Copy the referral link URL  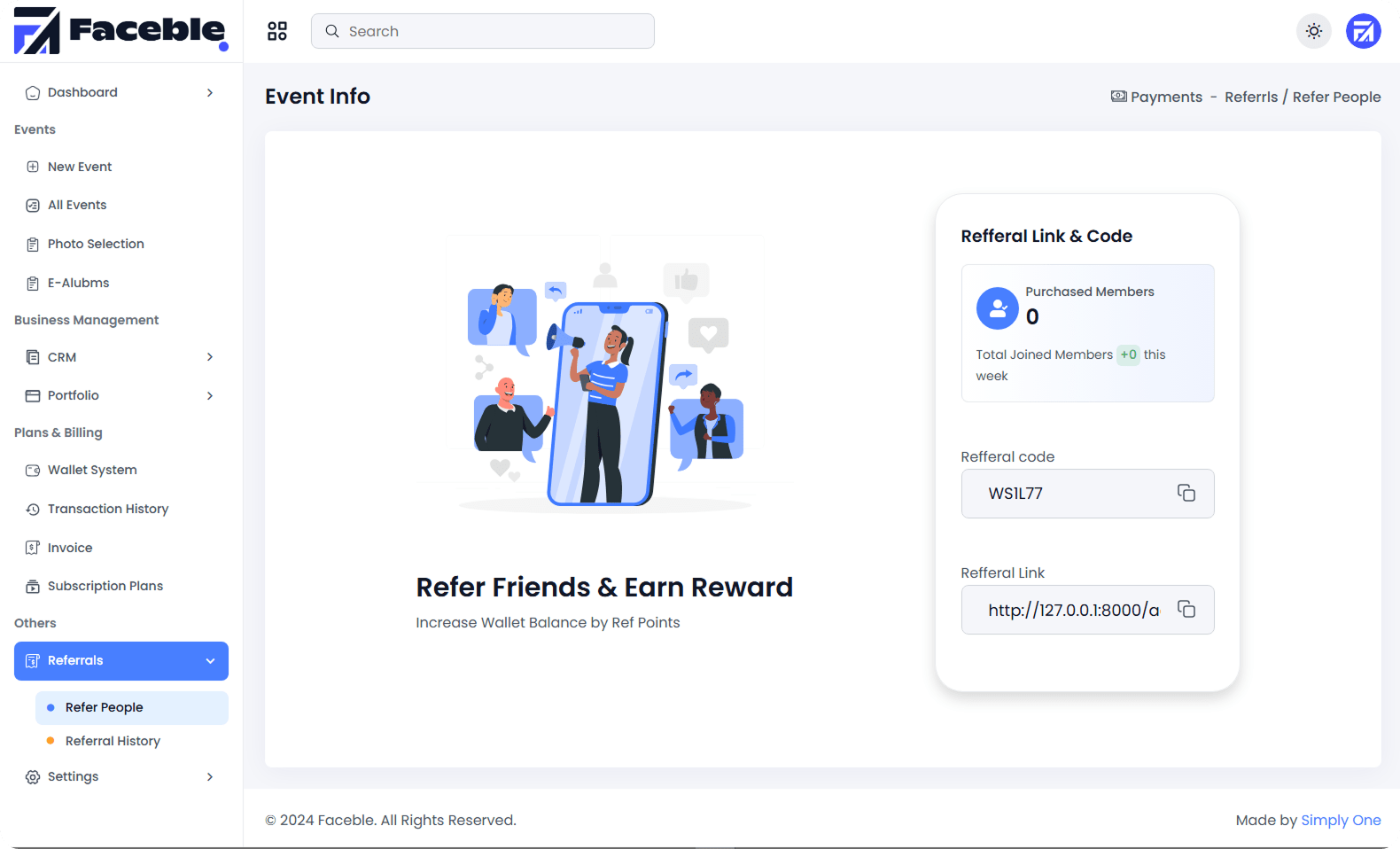point(1186,609)
